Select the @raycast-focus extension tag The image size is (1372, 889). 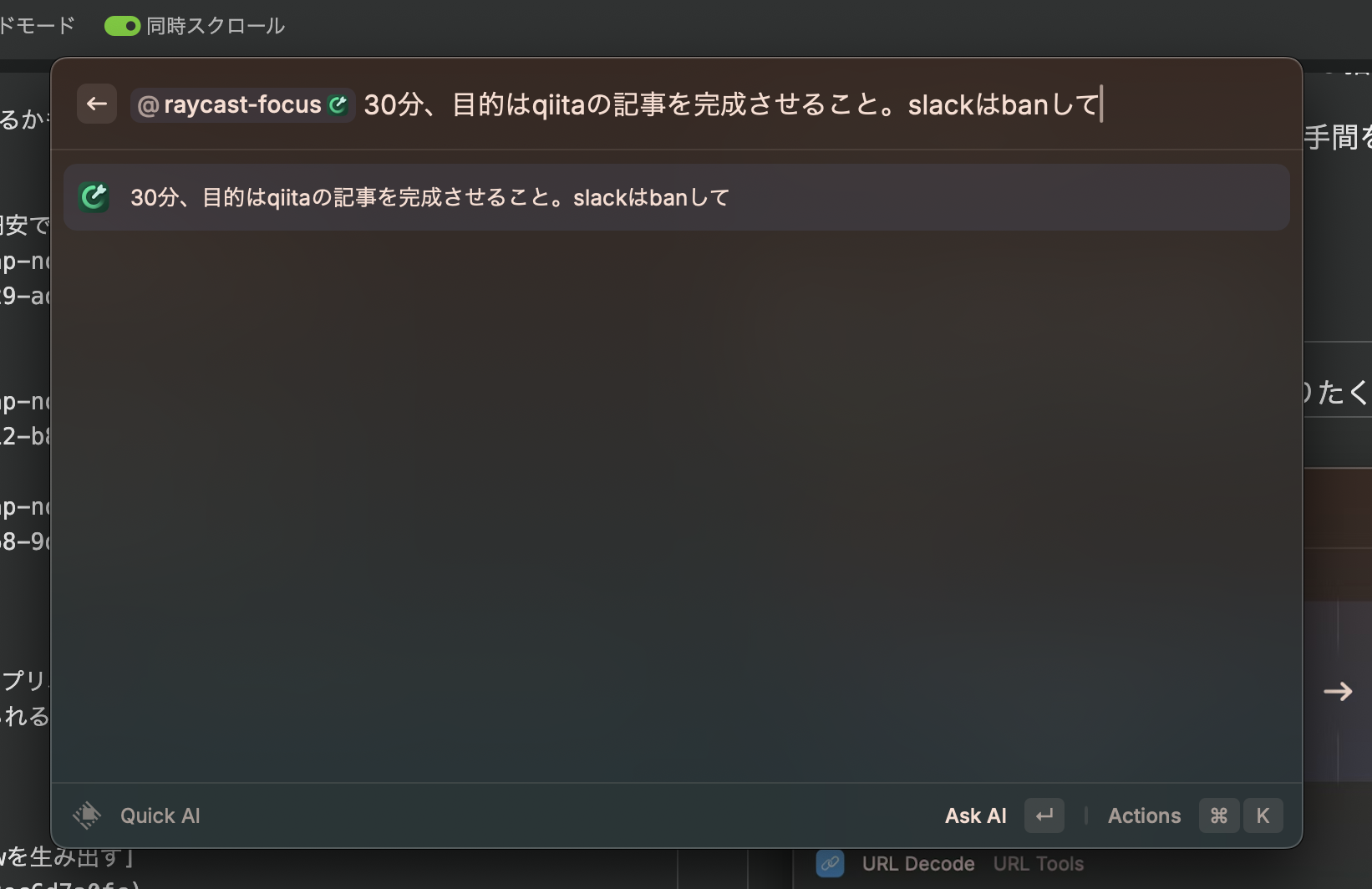pyautogui.click(x=242, y=105)
